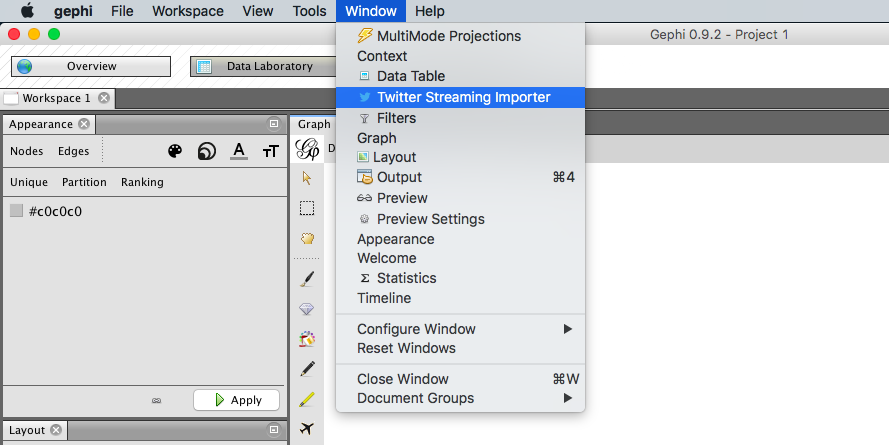Select Timeline in the Window menu
Viewport: 889px width, 445px height.
coord(460,298)
